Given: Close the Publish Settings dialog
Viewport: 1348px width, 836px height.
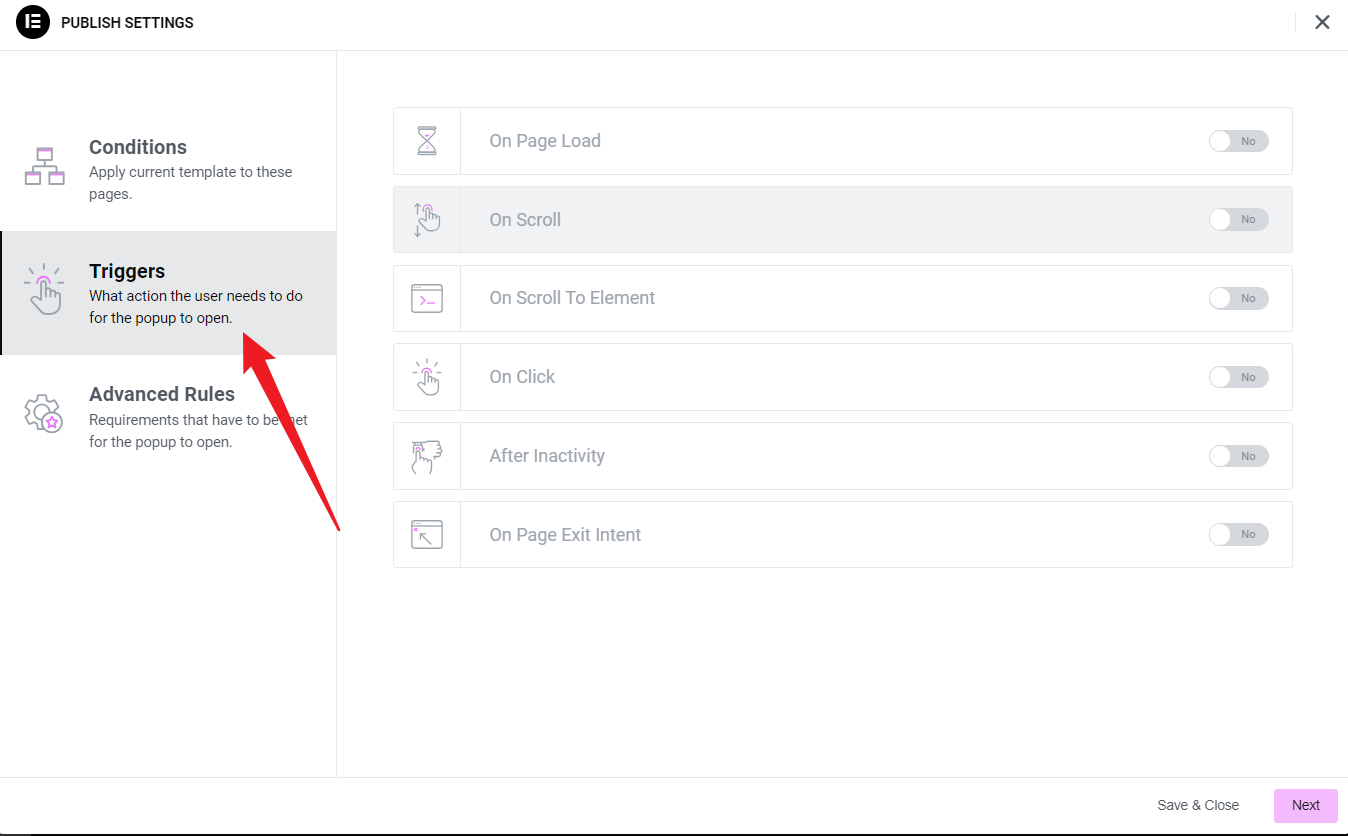Looking at the screenshot, I should click(1322, 22).
